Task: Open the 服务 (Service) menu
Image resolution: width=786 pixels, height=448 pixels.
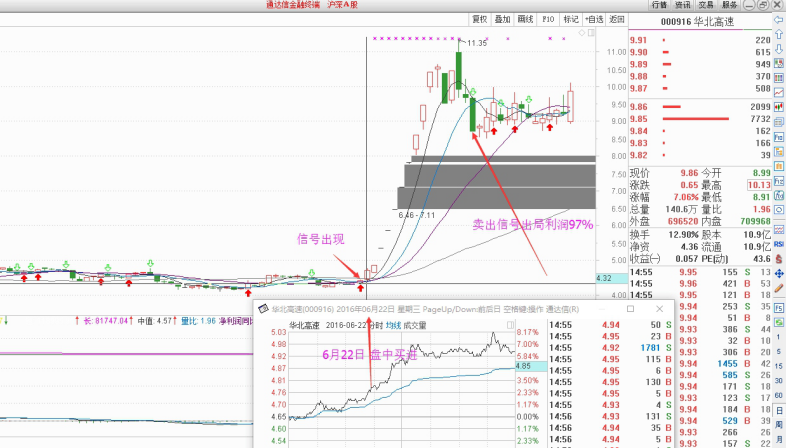Action: point(729,5)
